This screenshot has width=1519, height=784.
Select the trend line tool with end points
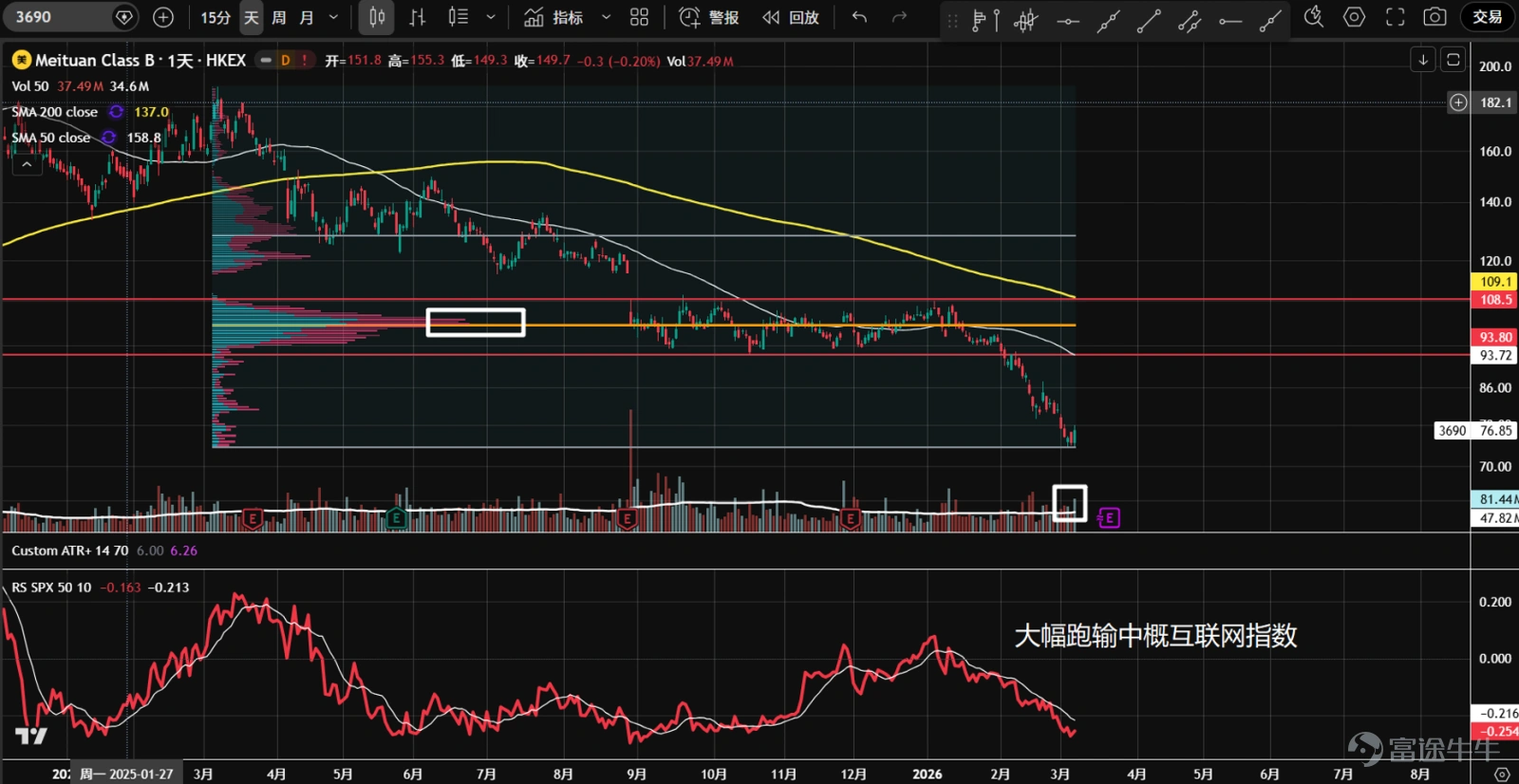1149,20
